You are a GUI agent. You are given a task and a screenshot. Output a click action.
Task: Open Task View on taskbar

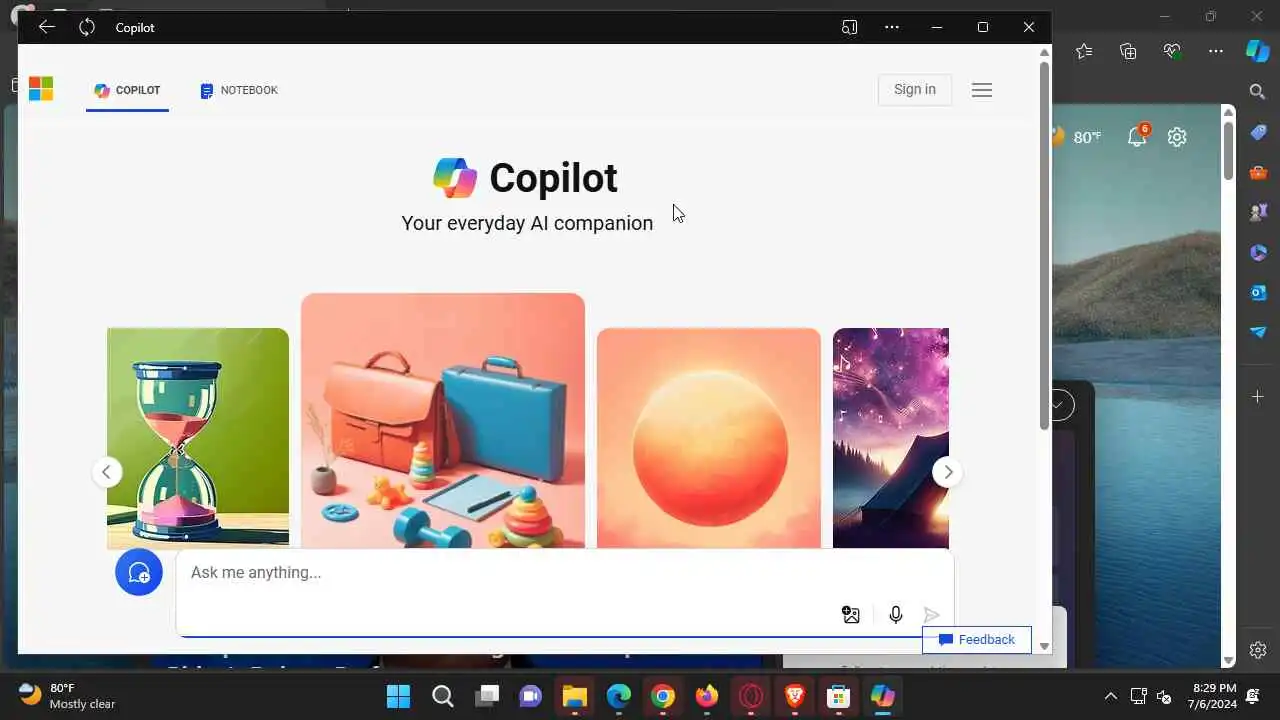point(487,696)
